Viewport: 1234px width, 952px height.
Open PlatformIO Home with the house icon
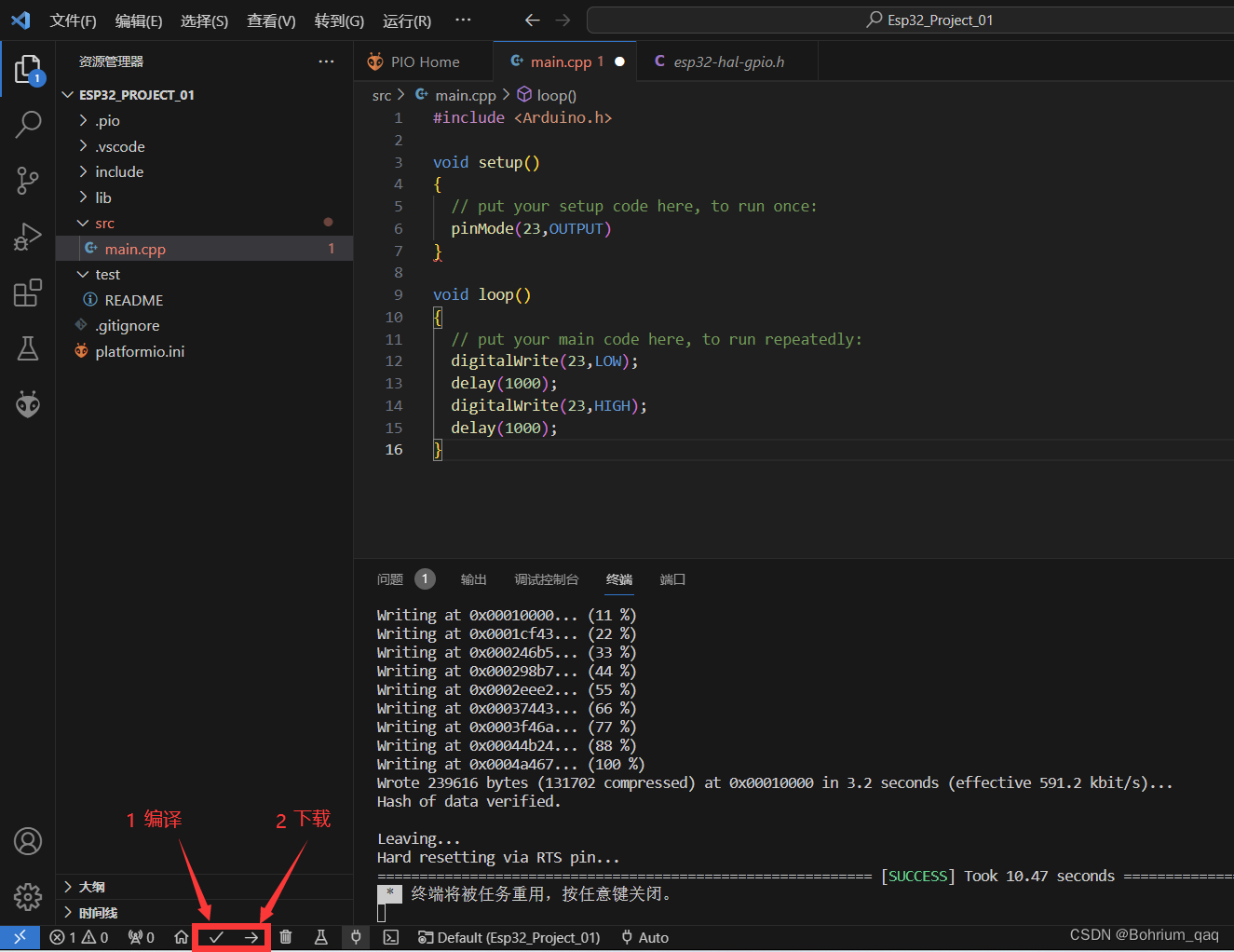coord(181,937)
